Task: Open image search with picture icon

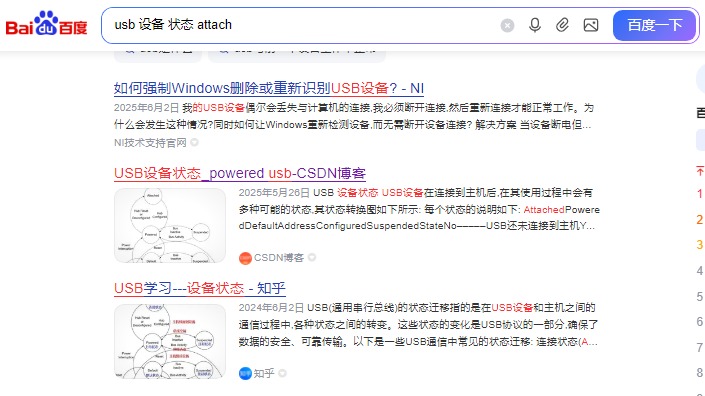Action: 591,25
